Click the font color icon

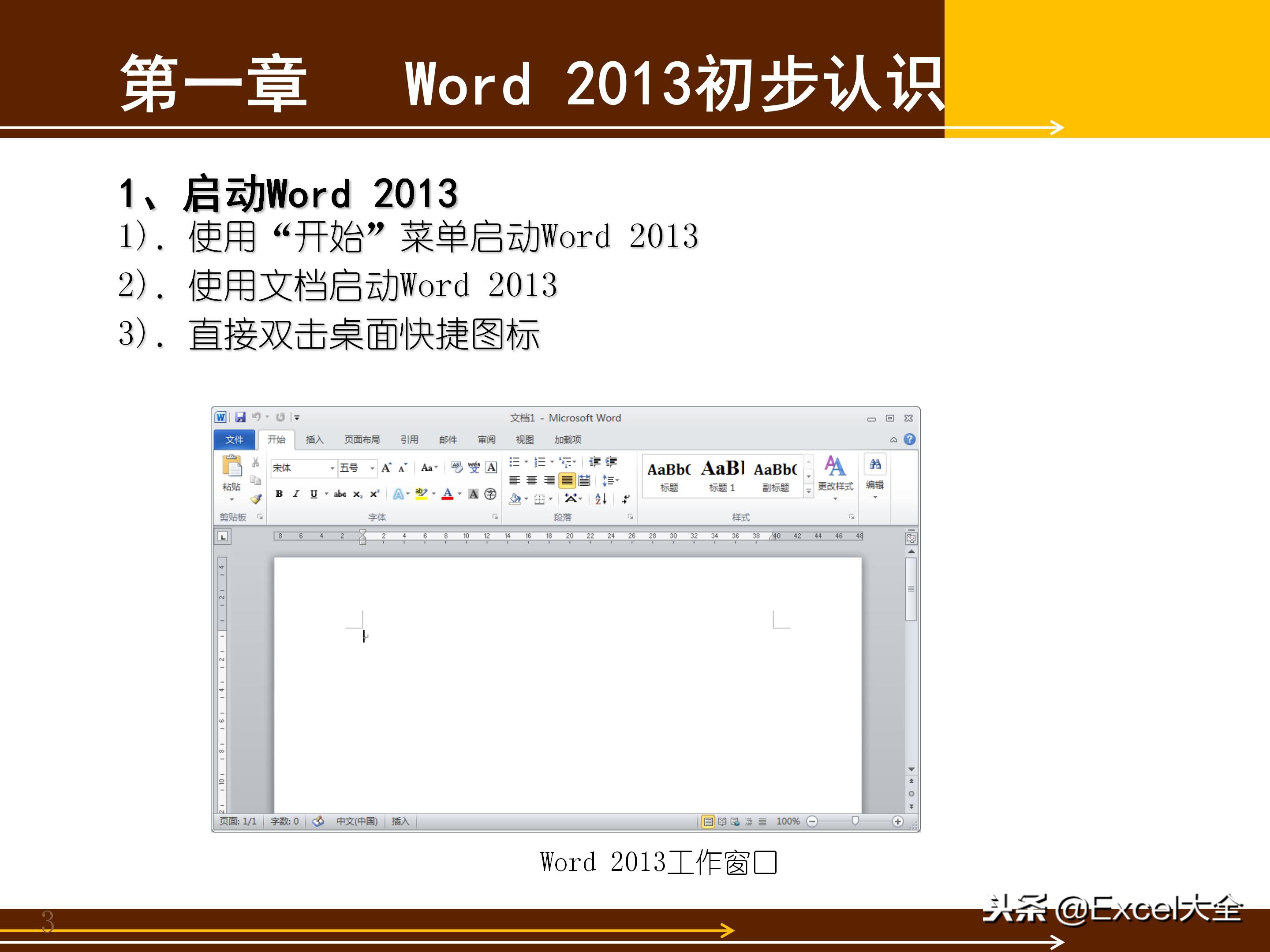click(x=448, y=495)
